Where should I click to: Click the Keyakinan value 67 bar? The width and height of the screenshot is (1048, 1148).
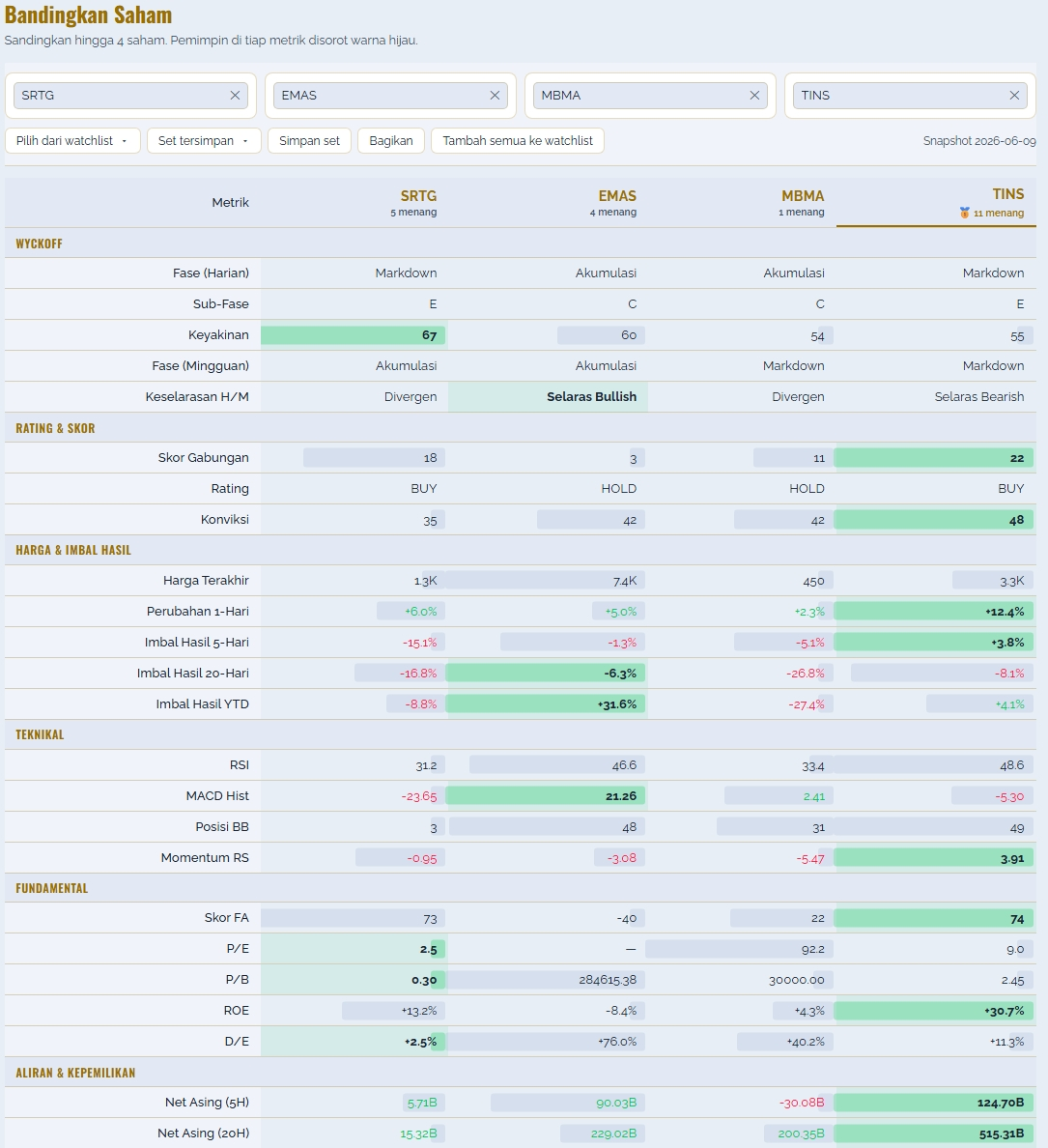point(354,334)
